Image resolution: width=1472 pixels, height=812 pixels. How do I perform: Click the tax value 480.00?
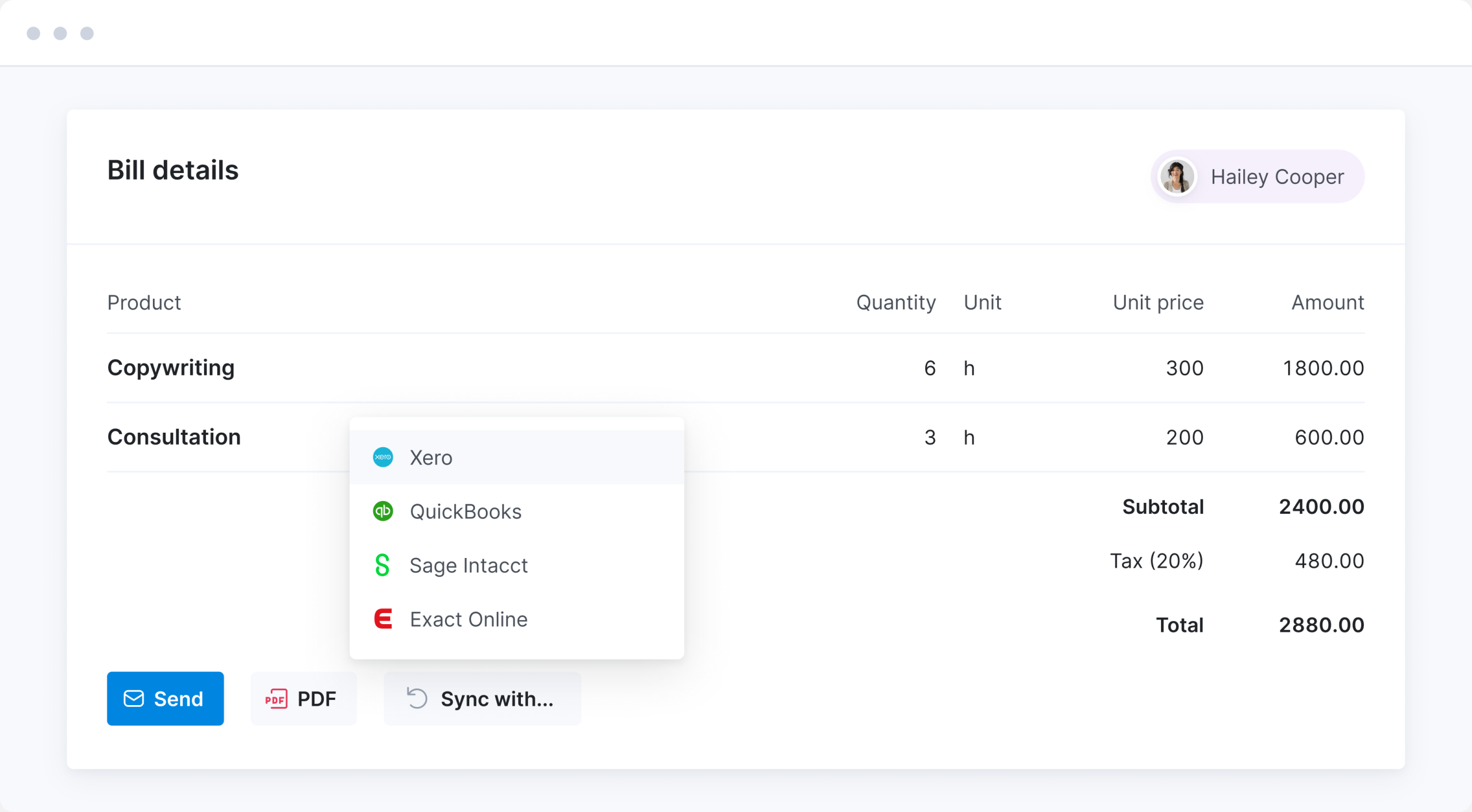(x=1329, y=560)
